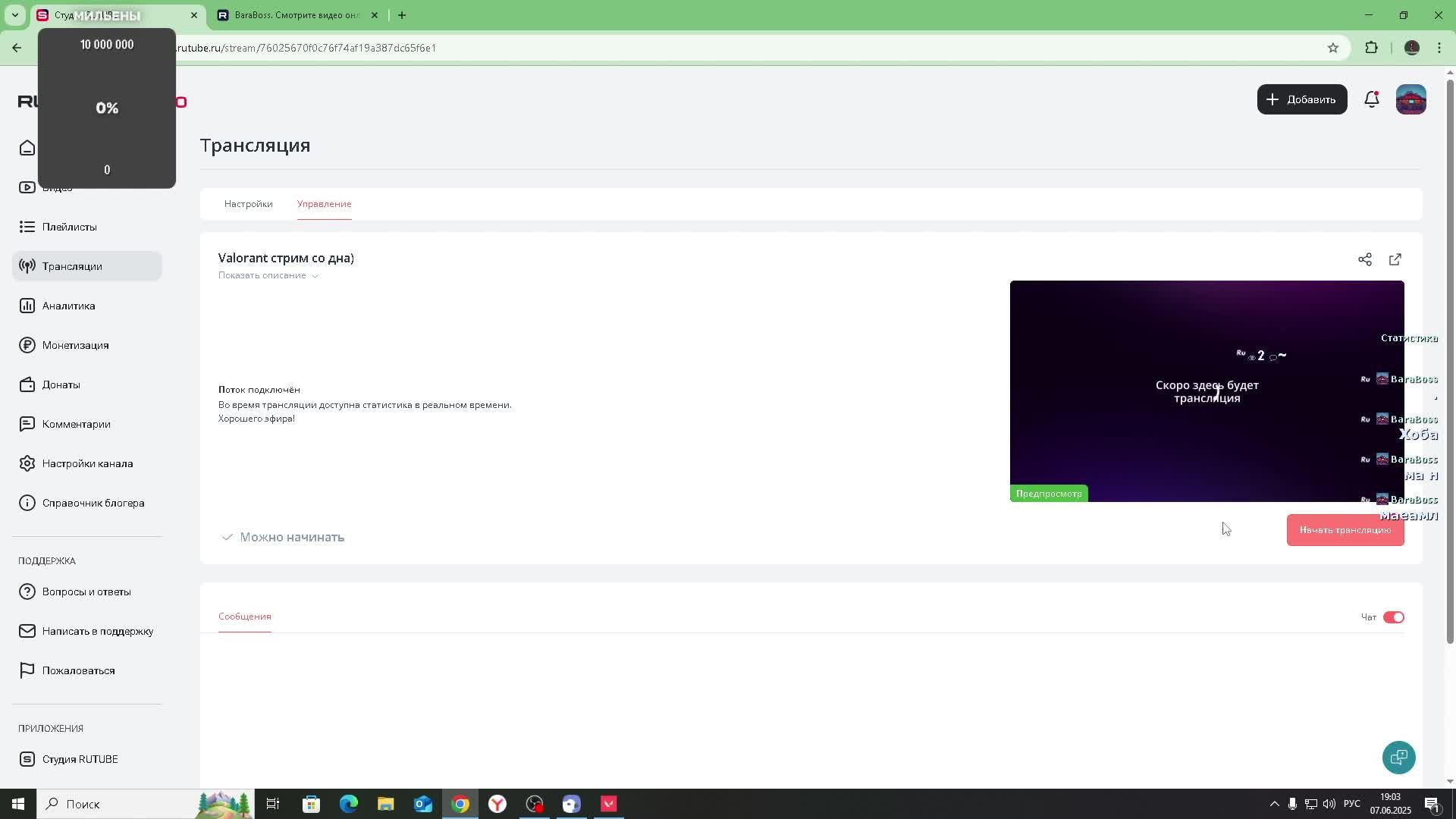Open the Windows Start menu
Image resolution: width=1456 pixels, height=819 pixels.
coord(18,804)
